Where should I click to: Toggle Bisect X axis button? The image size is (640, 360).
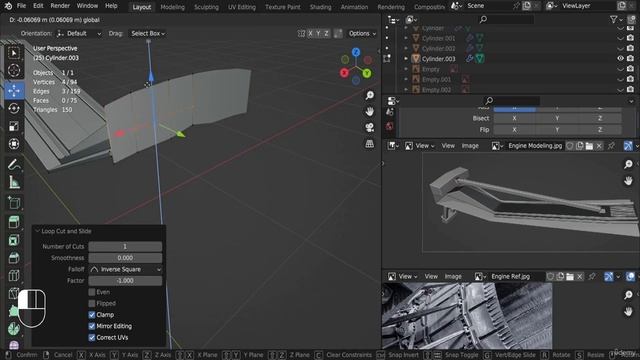coord(514,118)
